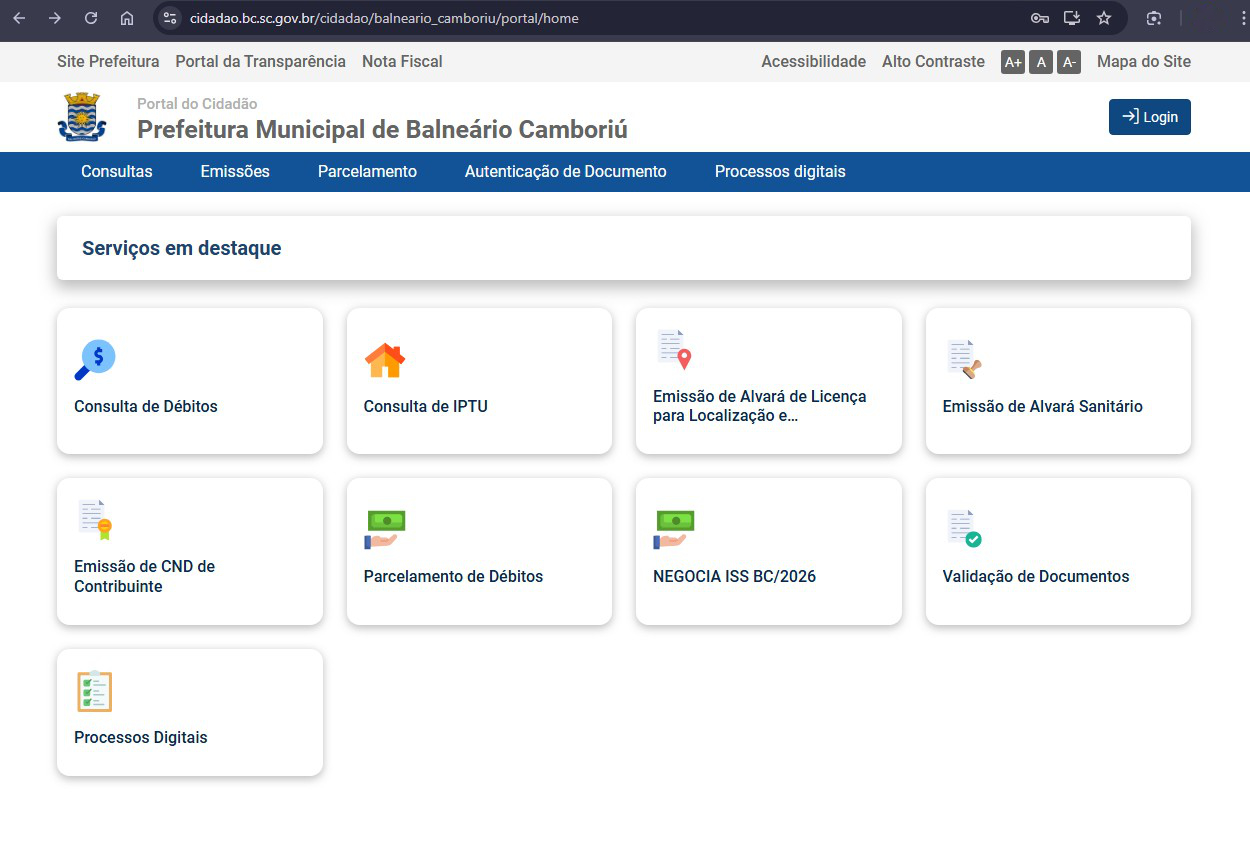Open the Parcelamento menu

pyautogui.click(x=367, y=172)
